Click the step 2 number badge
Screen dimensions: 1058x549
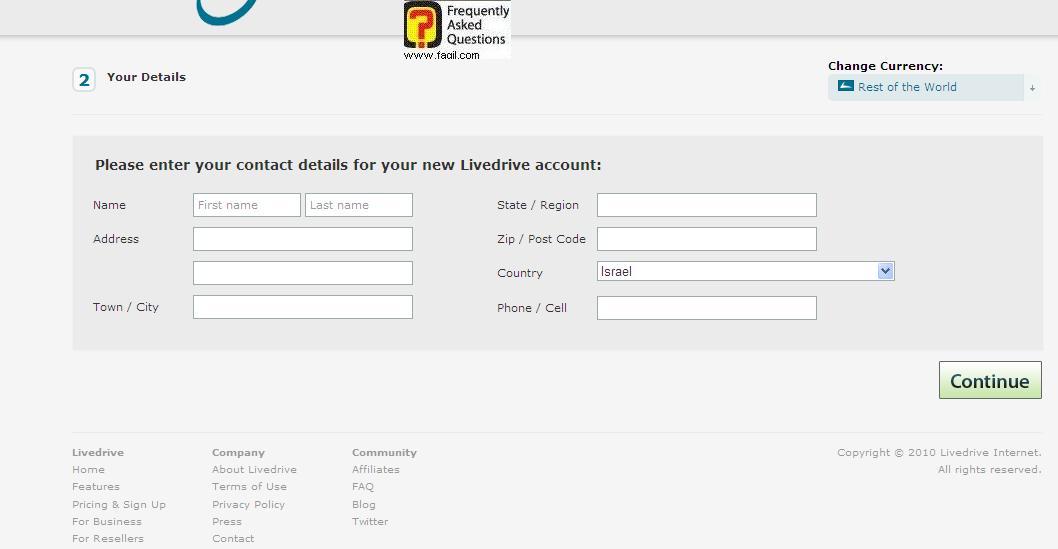coord(84,79)
